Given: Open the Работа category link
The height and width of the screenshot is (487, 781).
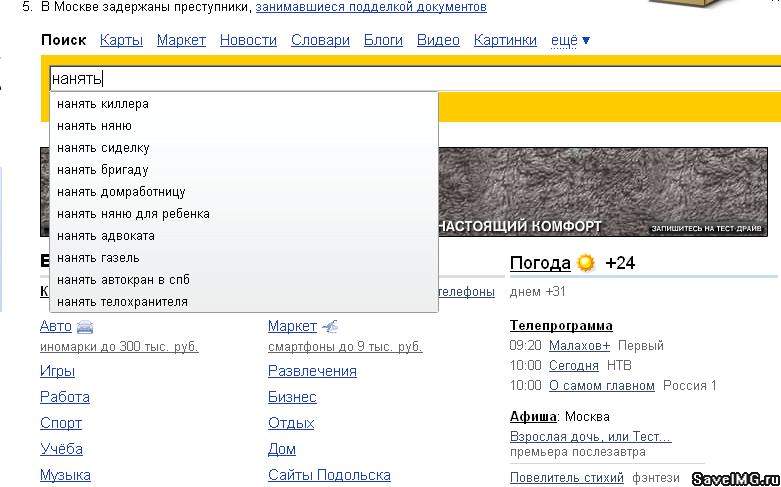Looking at the screenshot, I should (65, 397).
